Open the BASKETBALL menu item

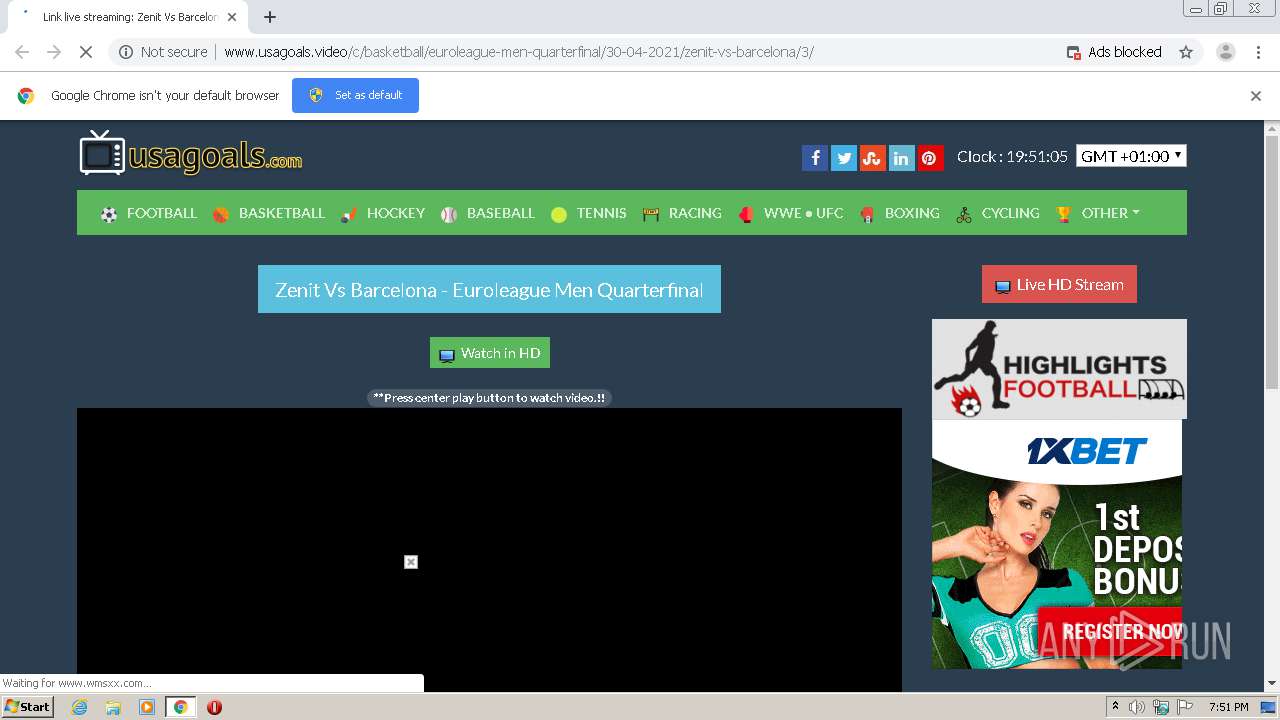(x=269, y=213)
